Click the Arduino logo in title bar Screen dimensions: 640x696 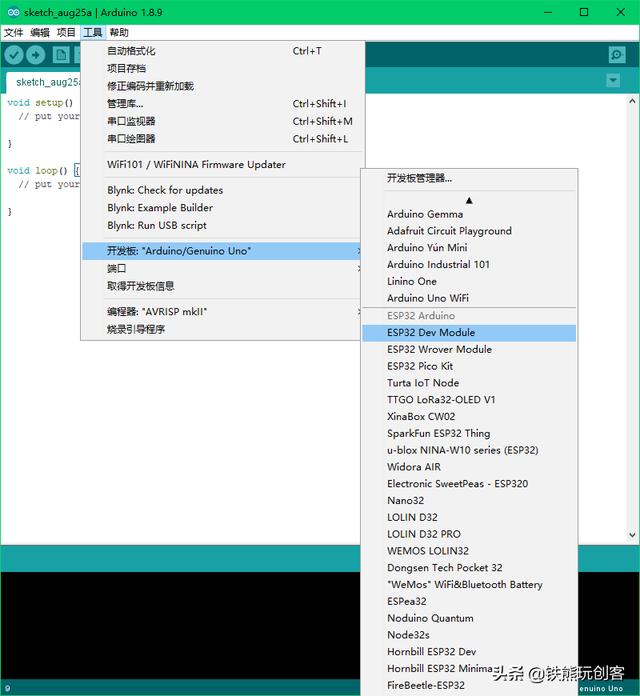[x=14, y=12]
